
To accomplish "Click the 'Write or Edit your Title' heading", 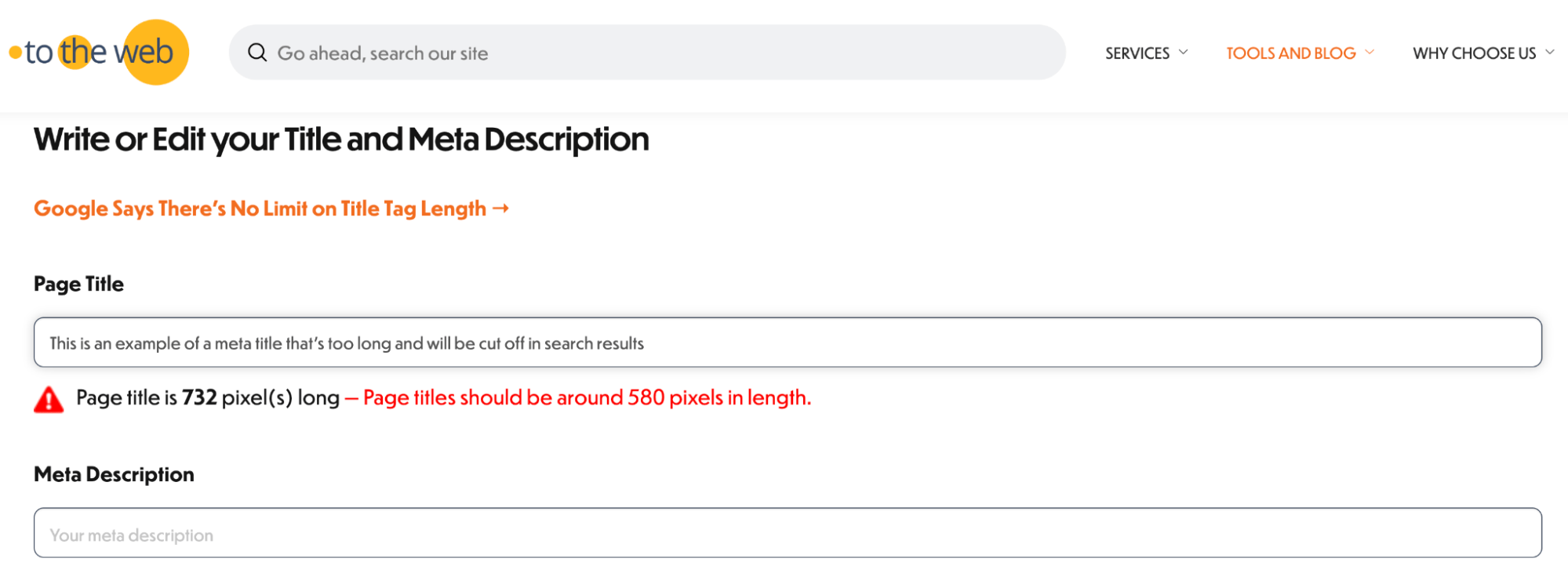I will (x=340, y=140).
